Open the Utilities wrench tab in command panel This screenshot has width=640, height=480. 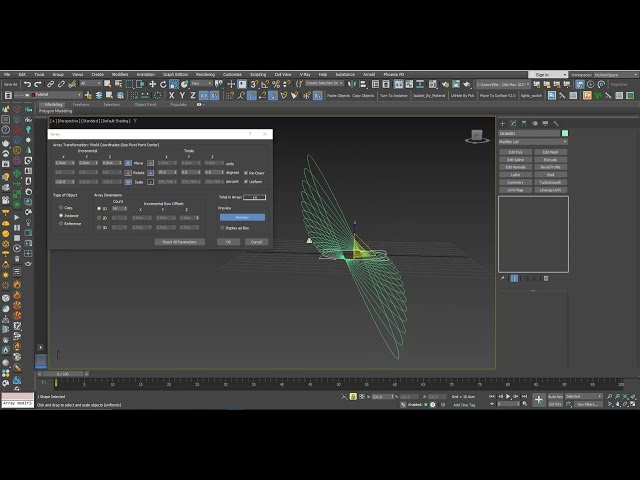(556, 123)
